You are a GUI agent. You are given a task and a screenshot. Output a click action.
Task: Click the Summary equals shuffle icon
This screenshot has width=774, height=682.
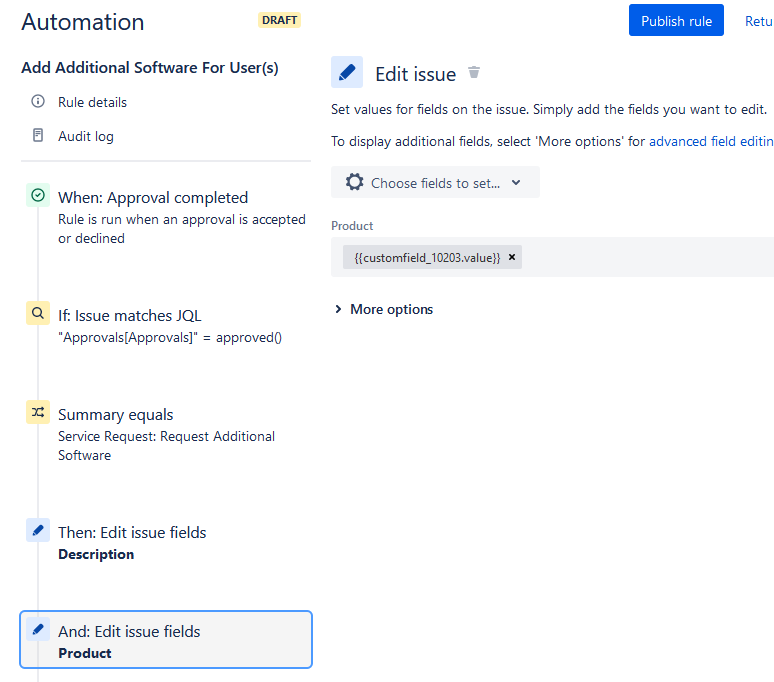(38, 412)
